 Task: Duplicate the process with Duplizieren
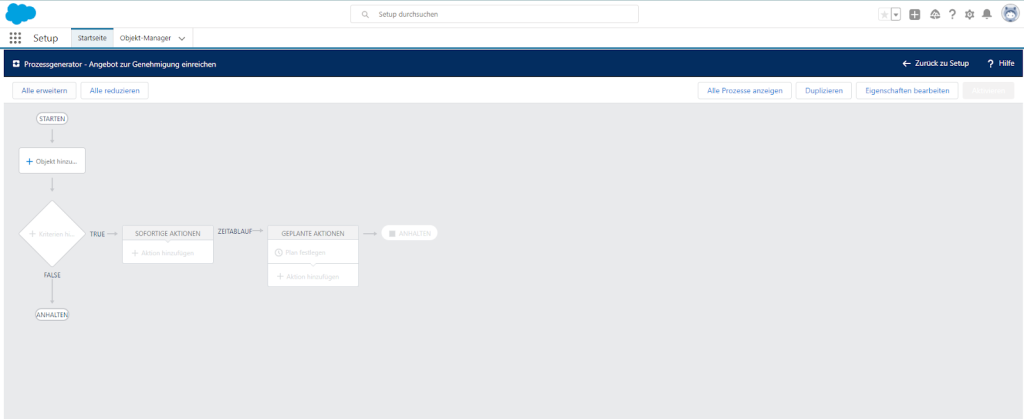(x=825, y=90)
